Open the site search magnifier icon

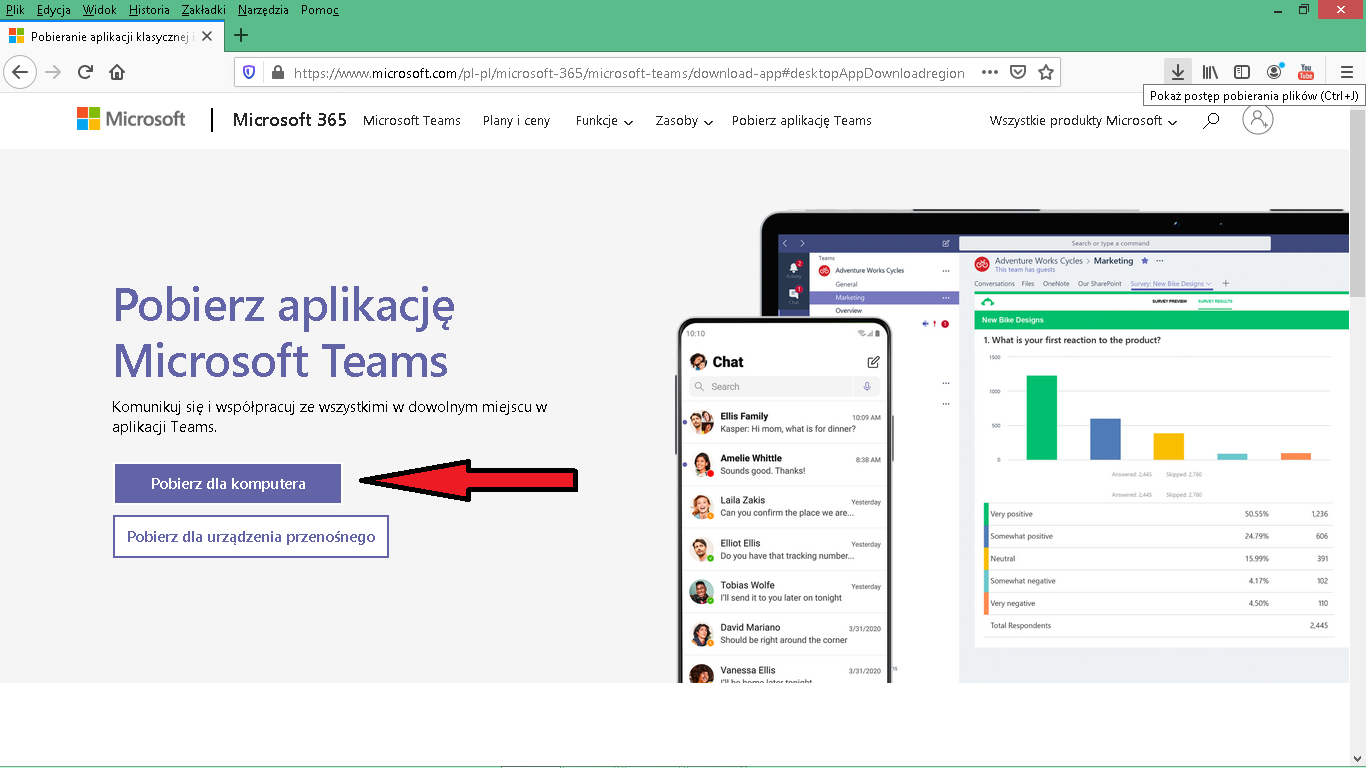[1211, 121]
